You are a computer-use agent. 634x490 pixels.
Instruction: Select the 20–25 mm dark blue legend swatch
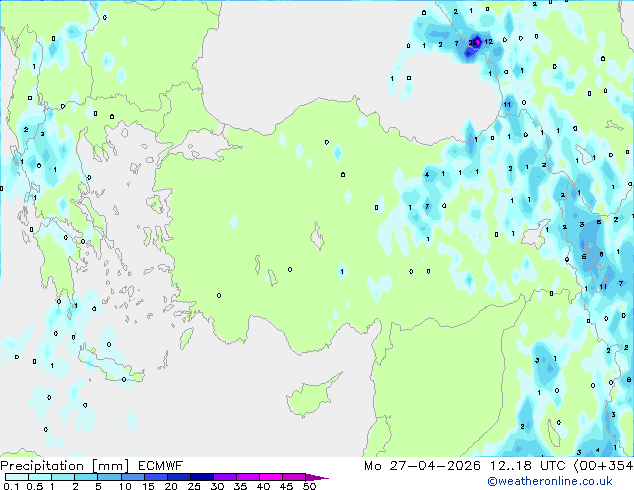178,477
